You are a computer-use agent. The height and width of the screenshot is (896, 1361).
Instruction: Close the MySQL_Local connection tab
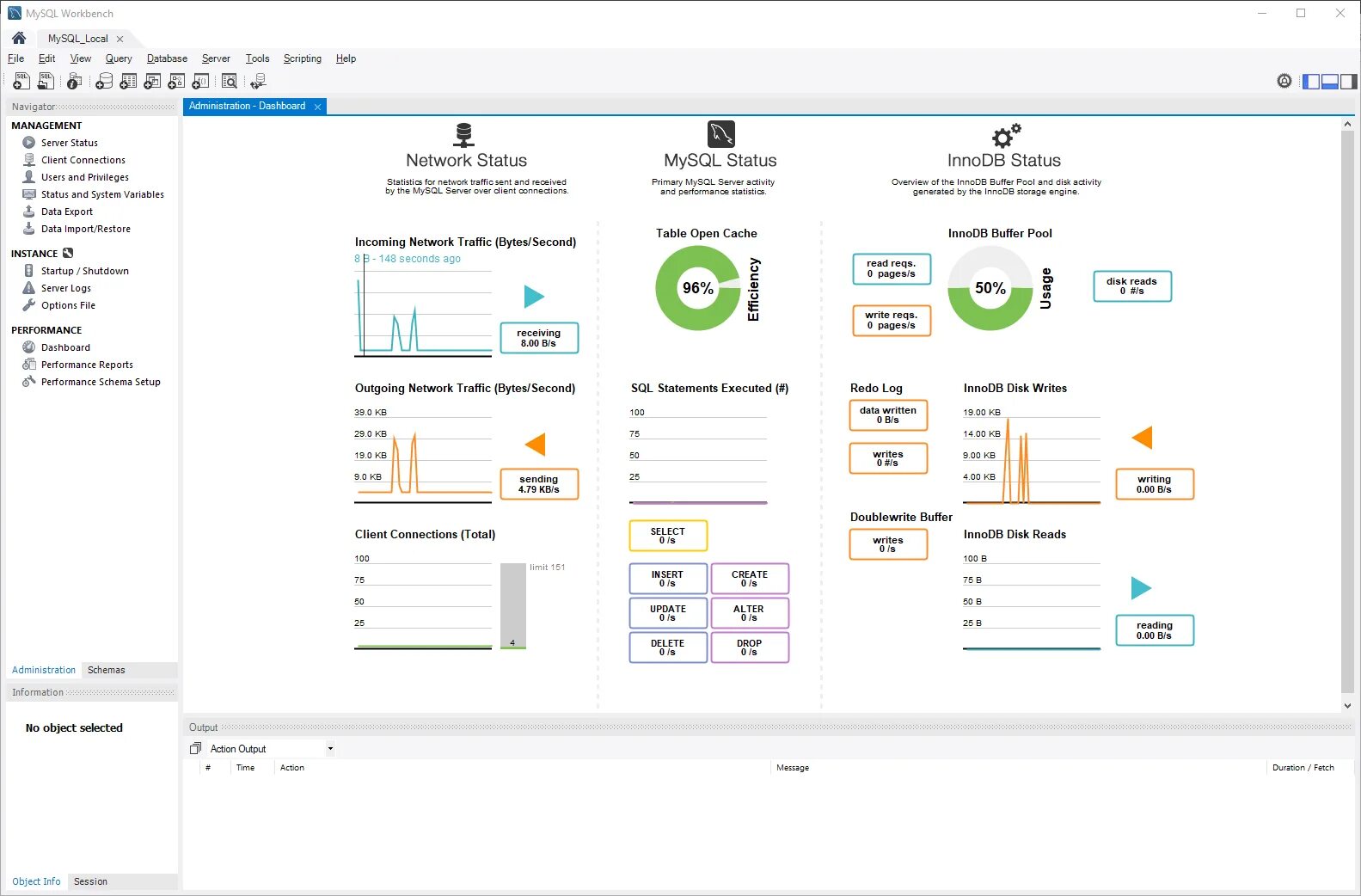pyautogui.click(x=120, y=39)
